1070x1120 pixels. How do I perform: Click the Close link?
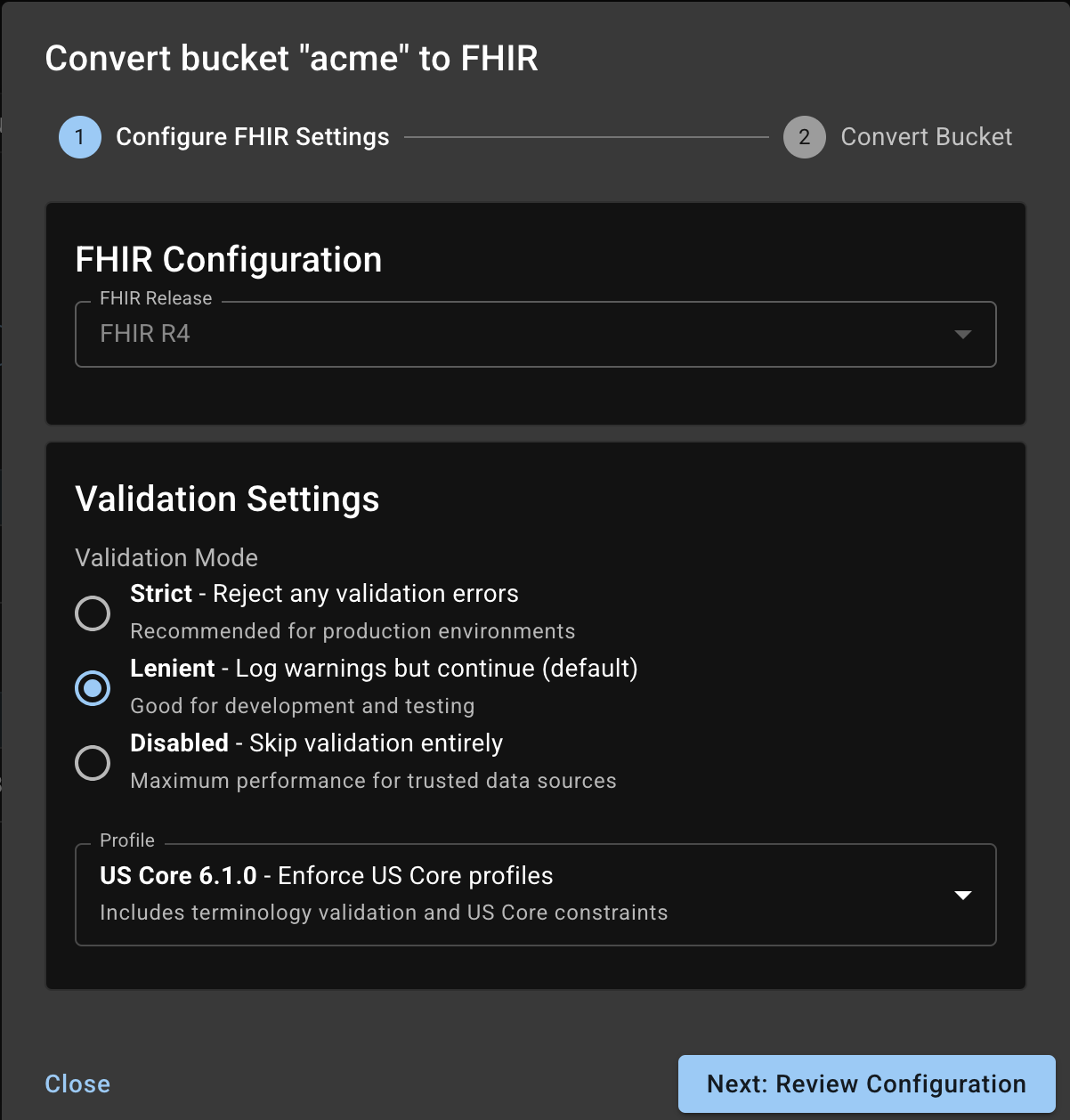pyautogui.click(x=77, y=1083)
